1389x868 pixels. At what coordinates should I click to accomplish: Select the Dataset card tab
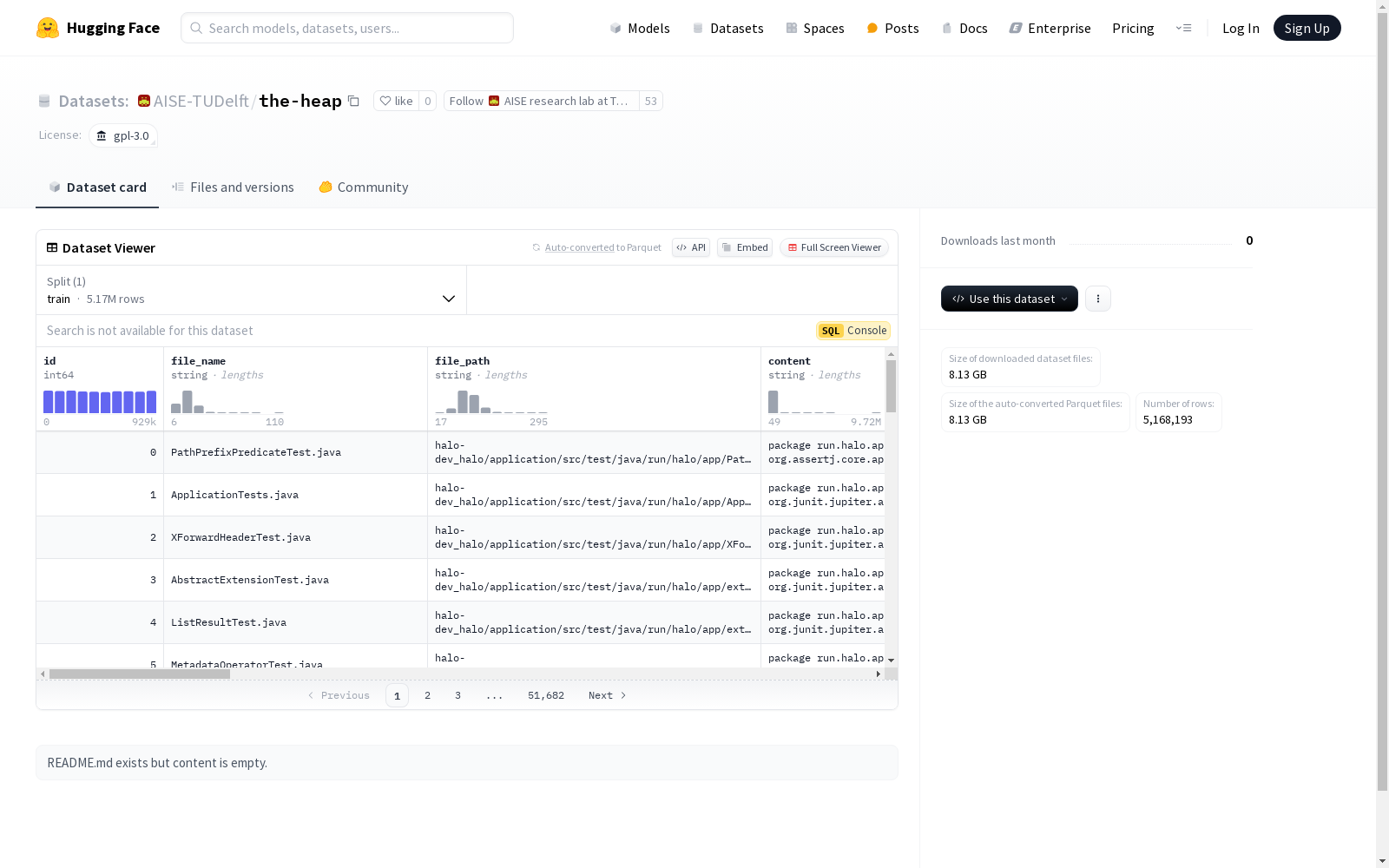[97, 187]
